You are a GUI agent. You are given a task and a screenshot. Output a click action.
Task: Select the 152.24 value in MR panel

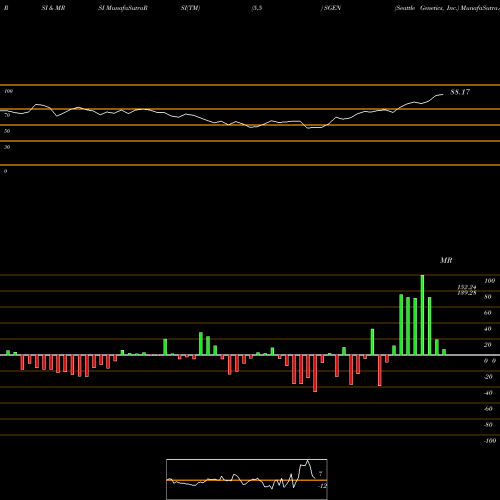(467, 287)
